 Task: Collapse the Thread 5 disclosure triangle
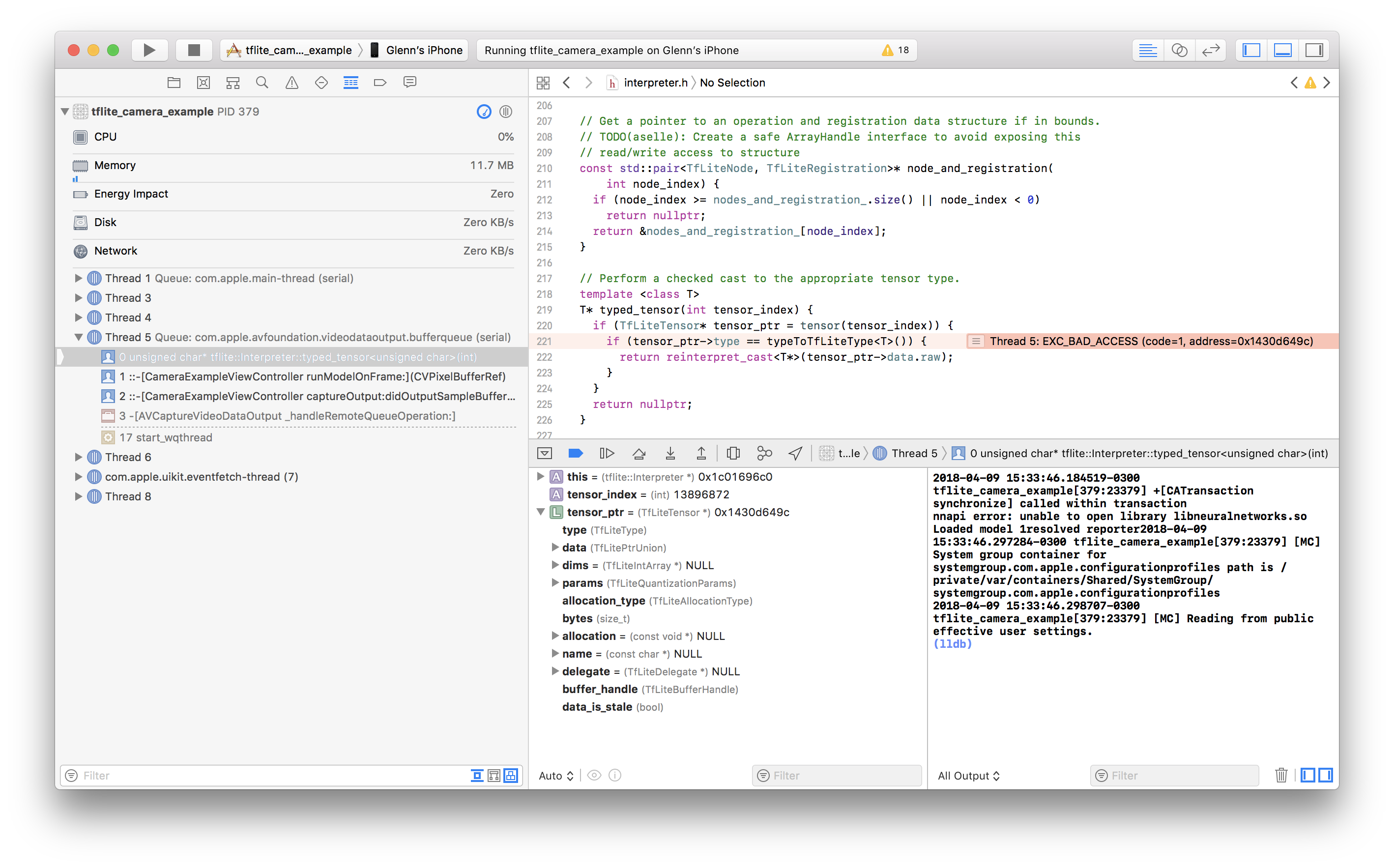(x=79, y=337)
